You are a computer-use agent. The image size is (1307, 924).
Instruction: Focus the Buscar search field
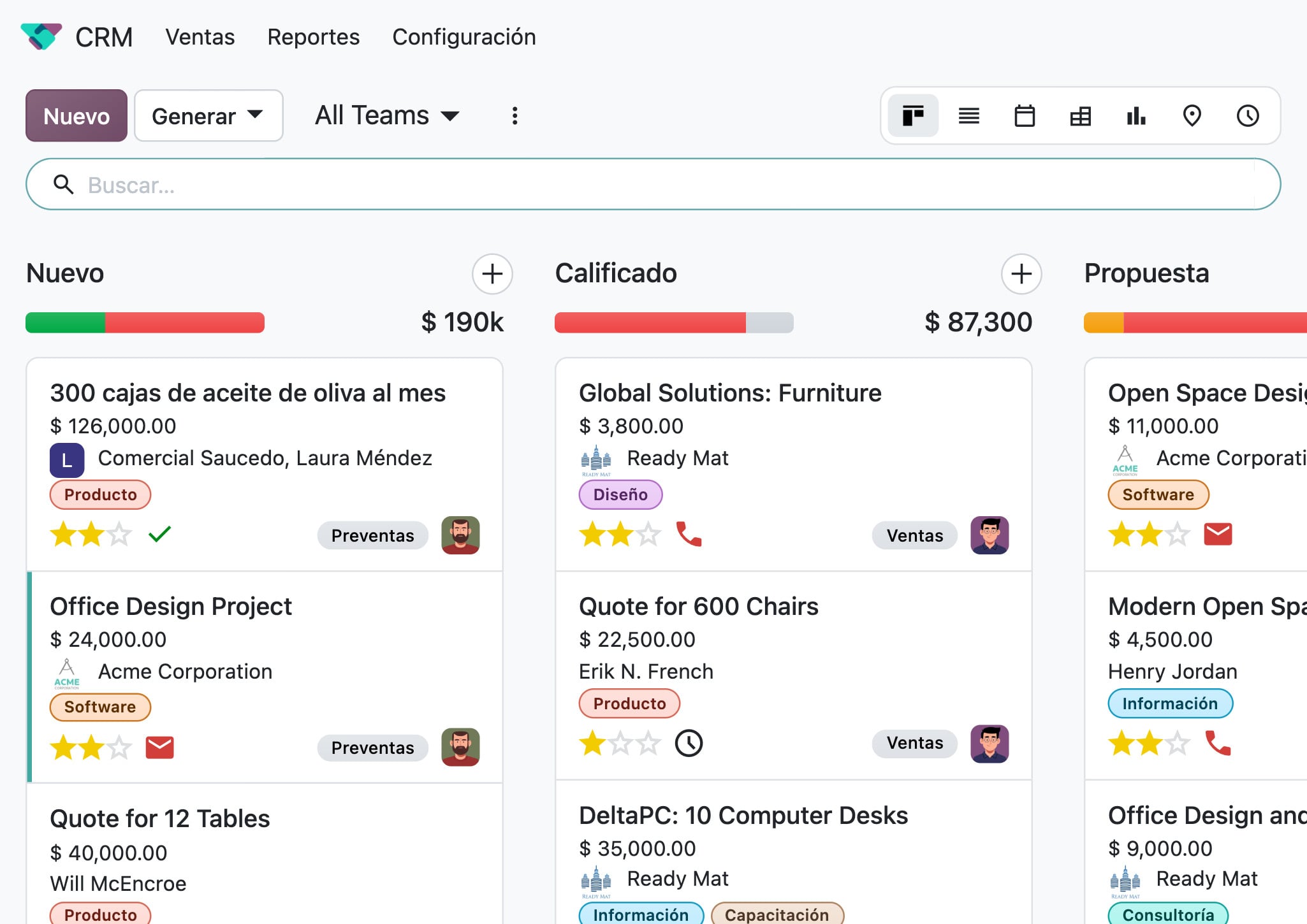[653, 184]
